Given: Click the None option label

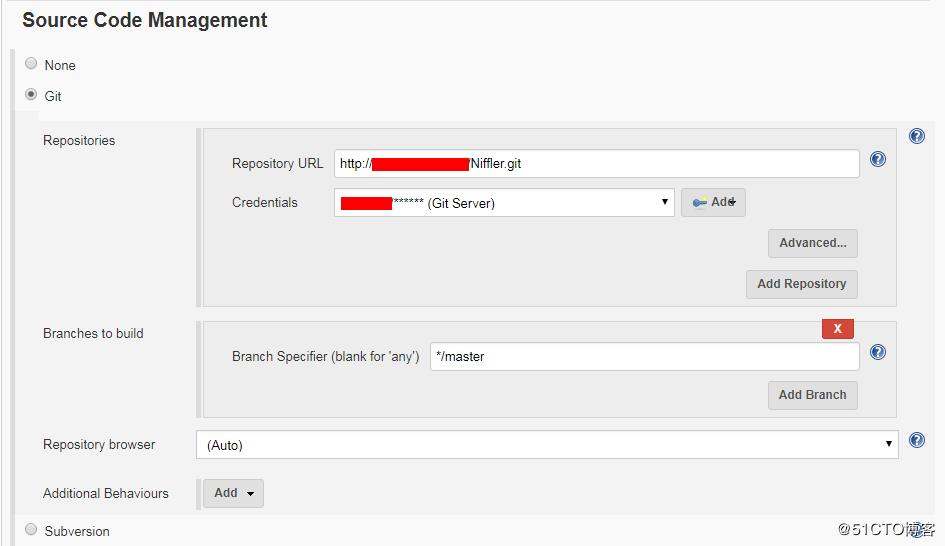Looking at the screenshot, I should [x=60, y=66].
